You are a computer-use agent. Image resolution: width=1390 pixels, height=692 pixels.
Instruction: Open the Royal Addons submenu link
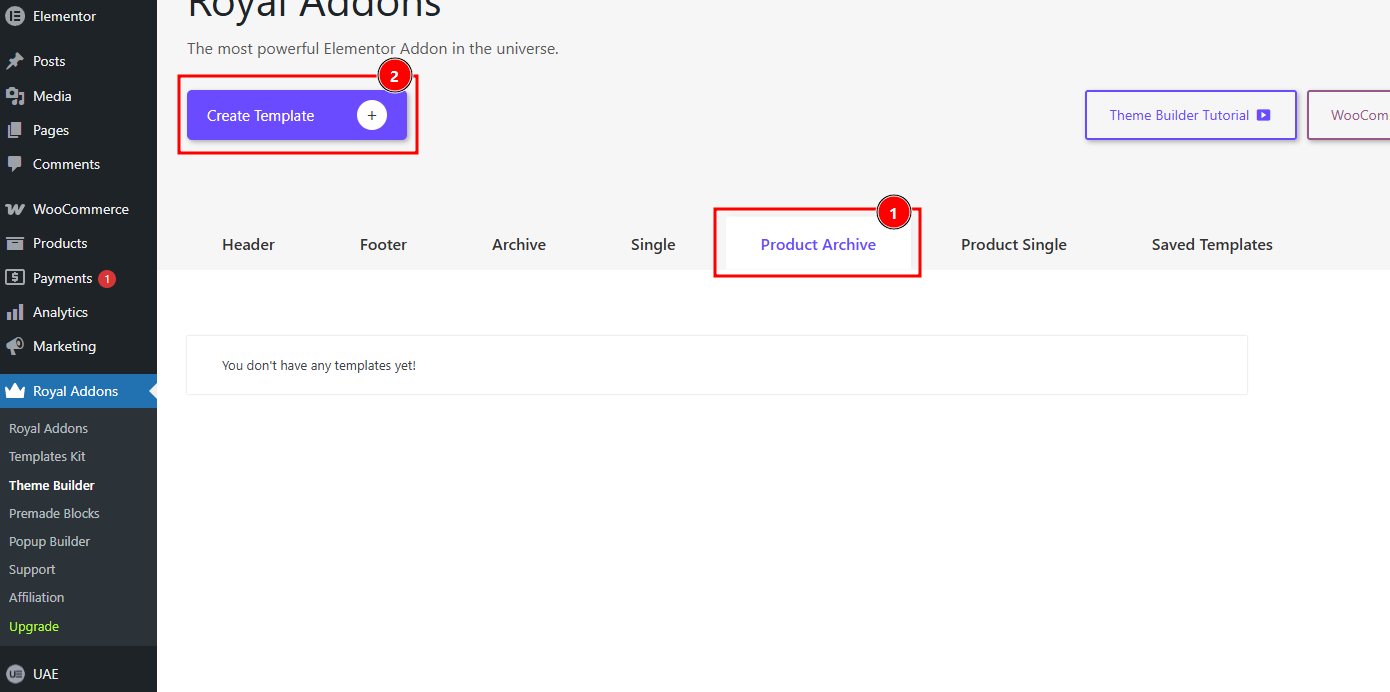coord(48,428)
